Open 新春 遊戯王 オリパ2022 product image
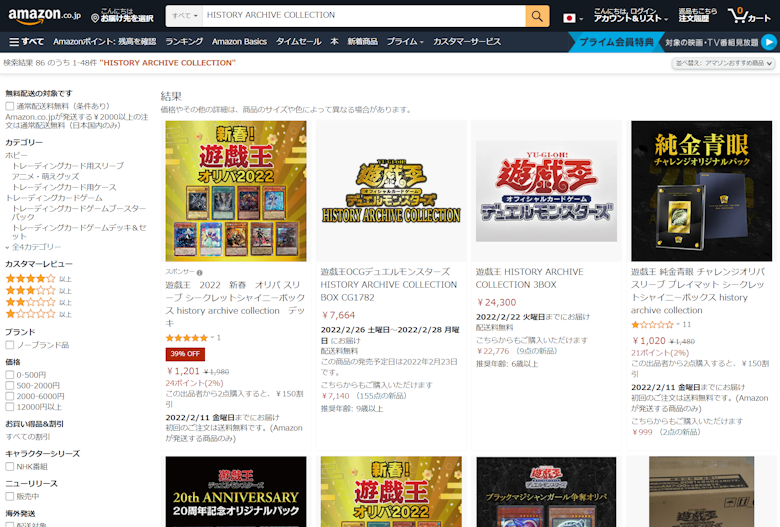 click(x=236, y=191)
